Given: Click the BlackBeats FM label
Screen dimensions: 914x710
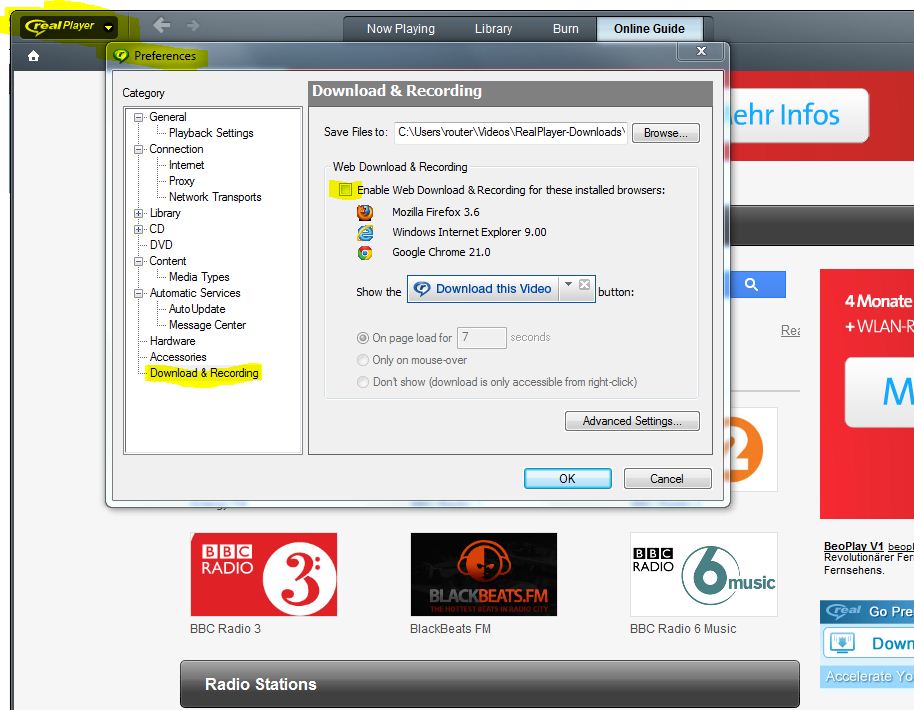Looking at the screenshot, I should click(450, 629).
